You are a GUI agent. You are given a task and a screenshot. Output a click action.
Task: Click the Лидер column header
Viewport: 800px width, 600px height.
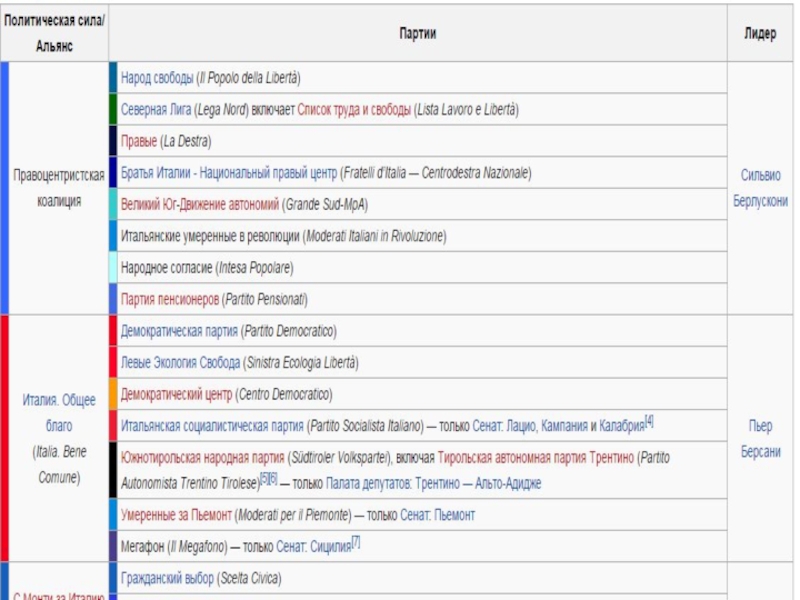(760, 34)
